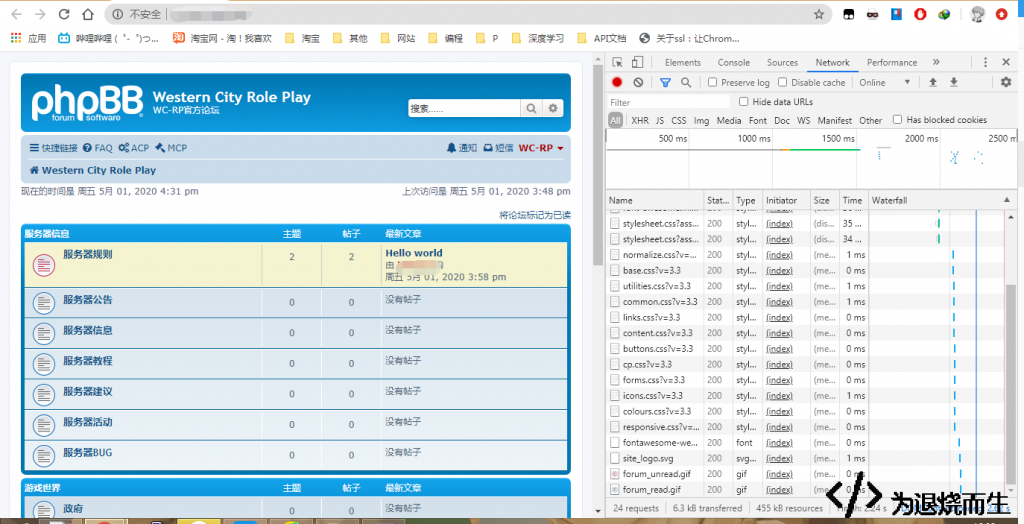Filter requests by XHR type
The width and height of the screenshot is (1024, 524).
click(x=640, y=120)
